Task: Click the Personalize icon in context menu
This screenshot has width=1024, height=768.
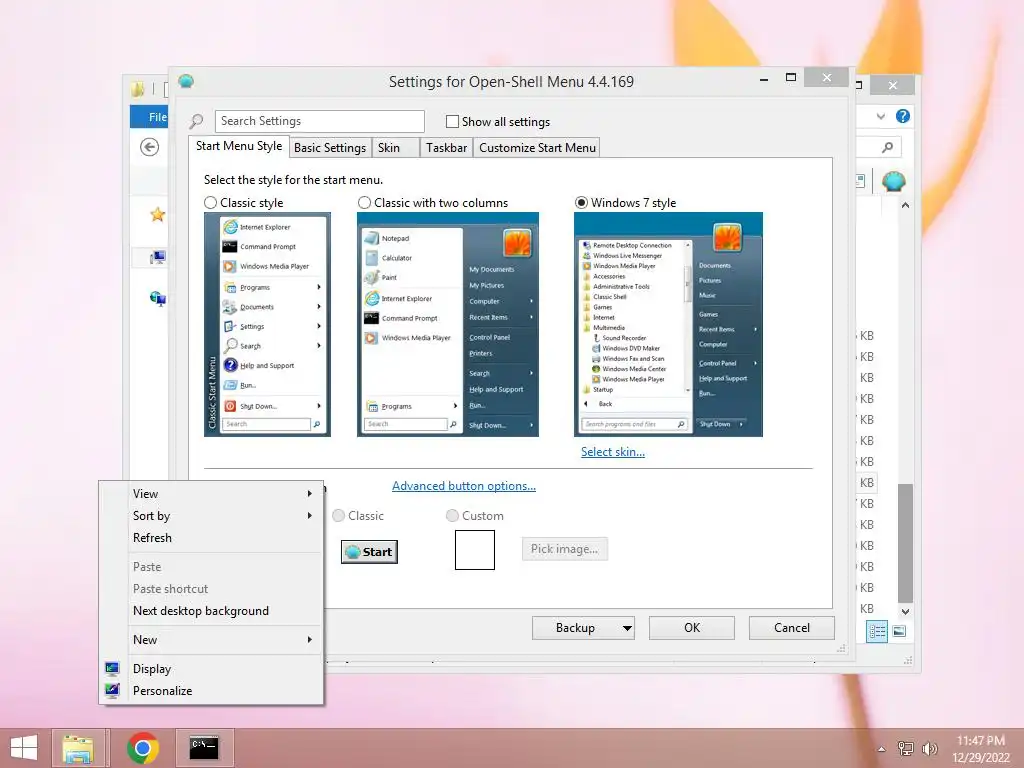Action: point(112,690)
